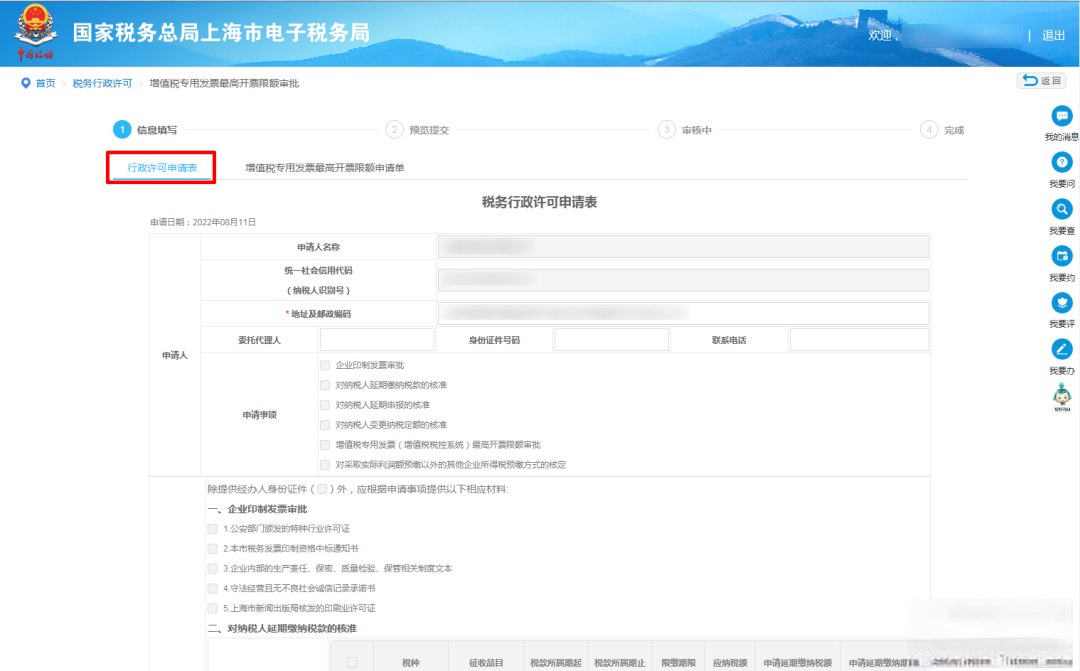Click the 我要约 appointment icon

click(1062, 257)
